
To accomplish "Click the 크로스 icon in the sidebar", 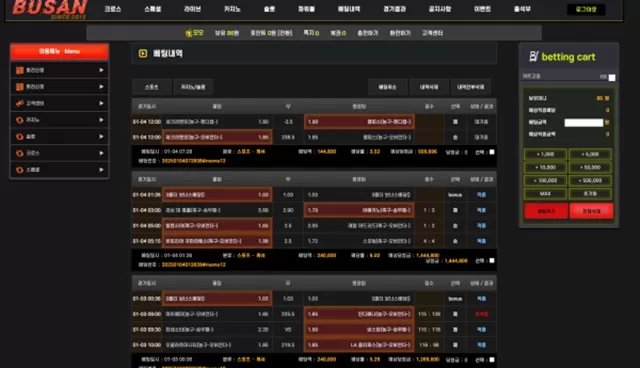I will (20, 153).
